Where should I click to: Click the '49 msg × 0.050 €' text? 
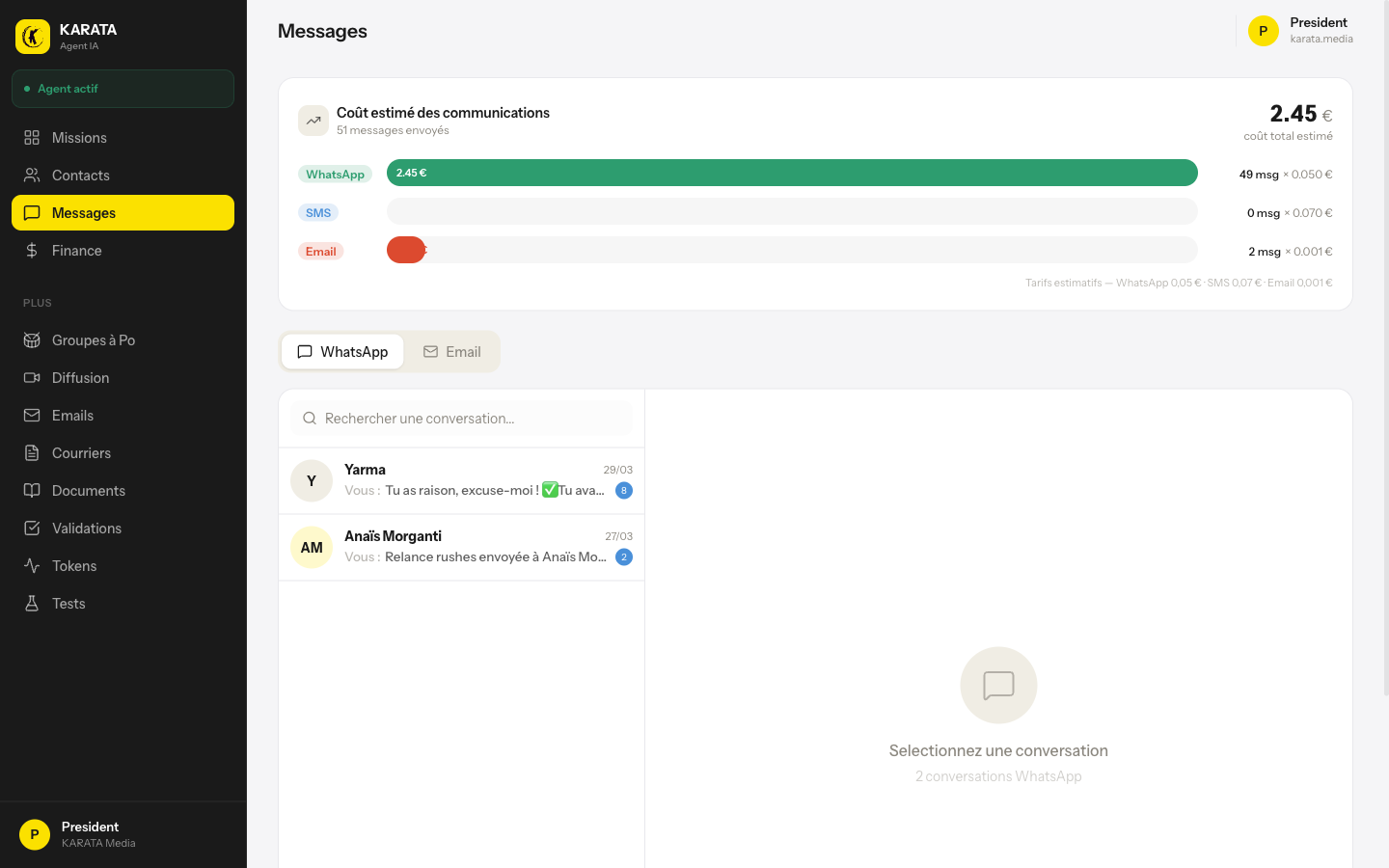(x=1286, y=175)
